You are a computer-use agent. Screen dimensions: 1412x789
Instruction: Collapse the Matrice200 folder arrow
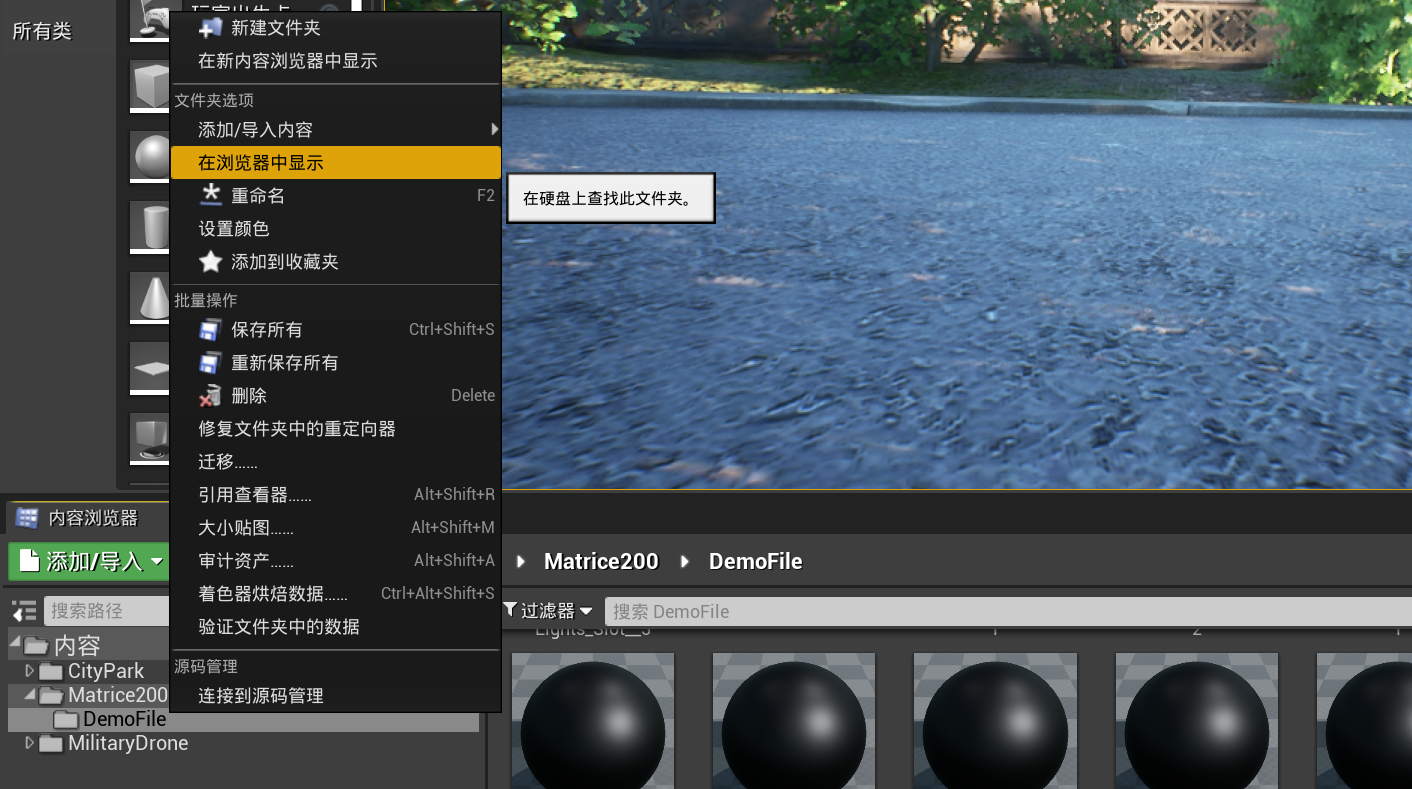(x=29, y=695)
